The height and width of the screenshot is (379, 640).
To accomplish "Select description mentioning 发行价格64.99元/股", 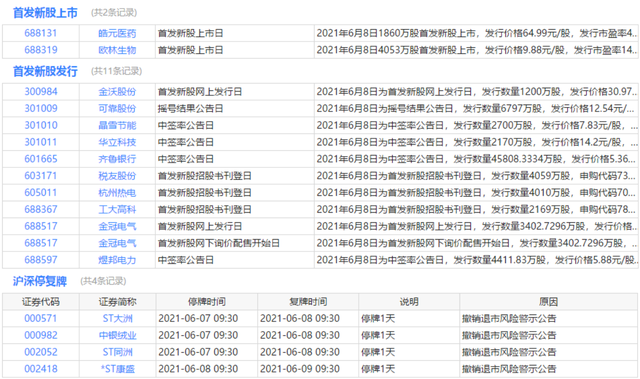I will (x=476, y=33).
